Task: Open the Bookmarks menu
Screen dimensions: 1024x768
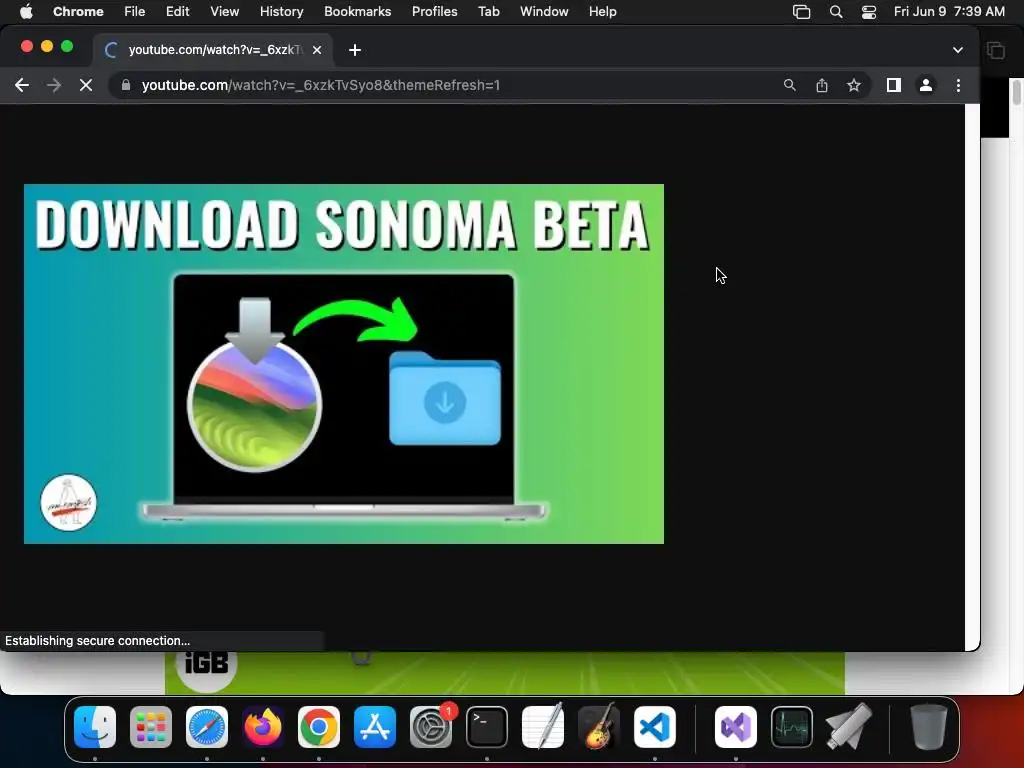Action: 357,11
